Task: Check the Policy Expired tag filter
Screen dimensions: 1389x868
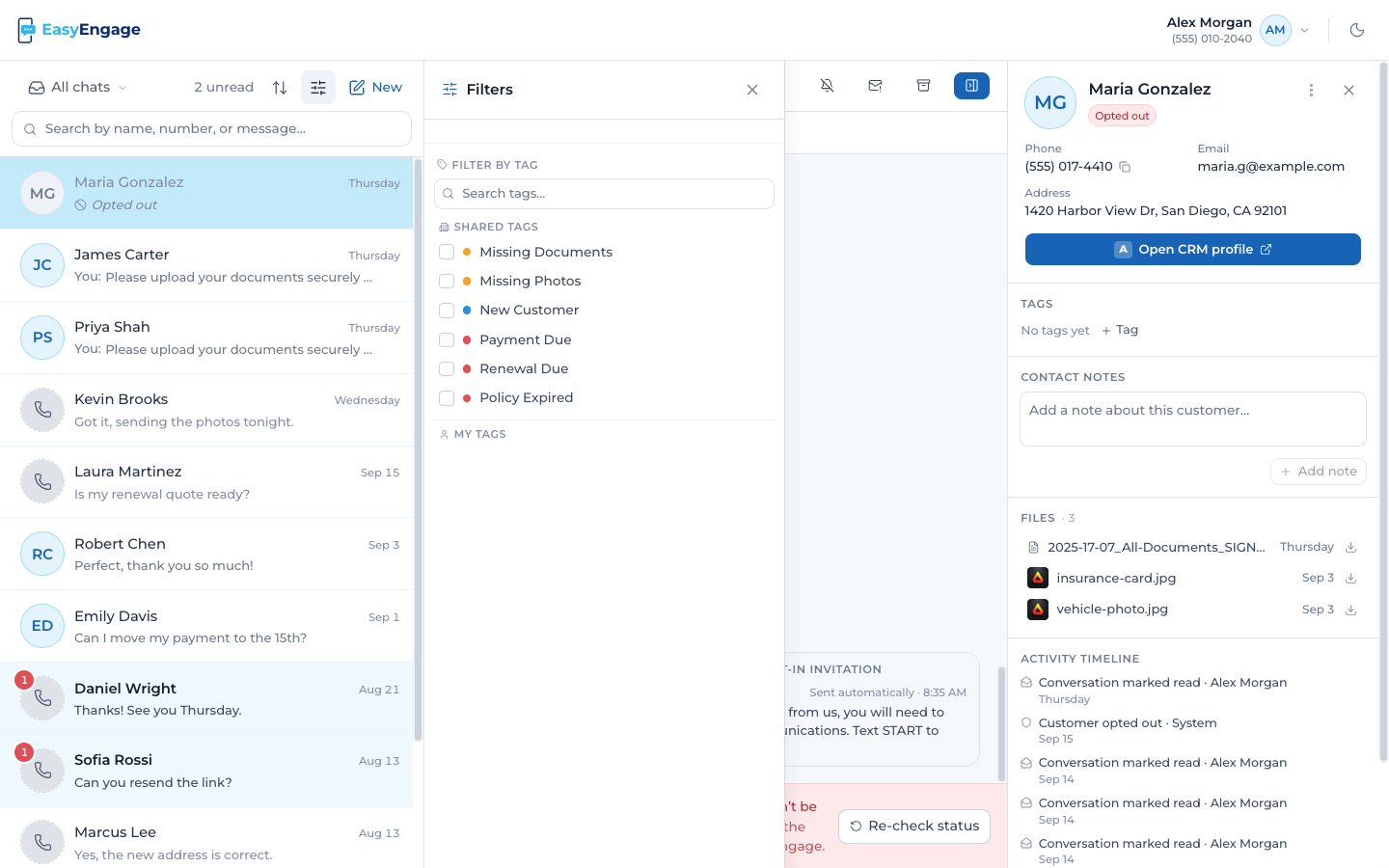Action: pyautogui.click(x=447, y=398)
